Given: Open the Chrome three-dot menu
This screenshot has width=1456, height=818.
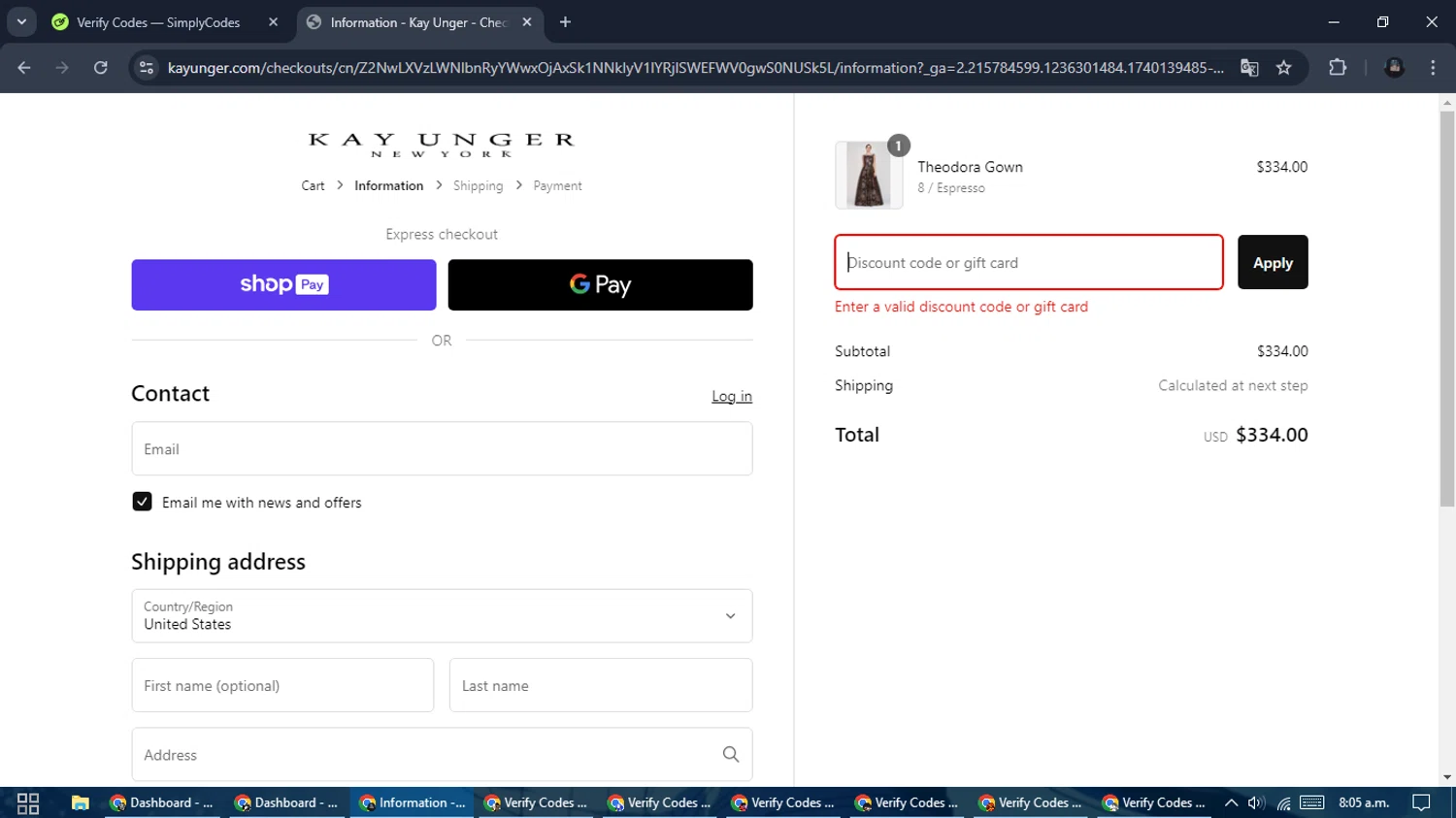Looking at the screenshot, I should click(1433, 68).
